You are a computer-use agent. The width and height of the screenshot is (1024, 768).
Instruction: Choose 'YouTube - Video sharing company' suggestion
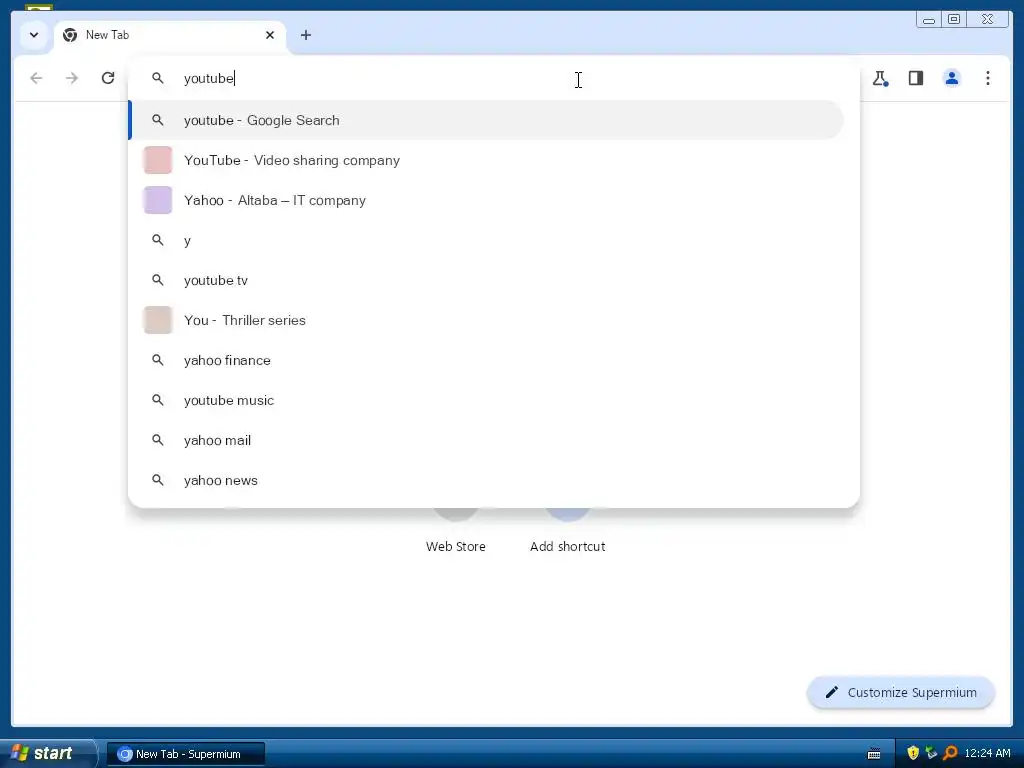click(487, 160)
